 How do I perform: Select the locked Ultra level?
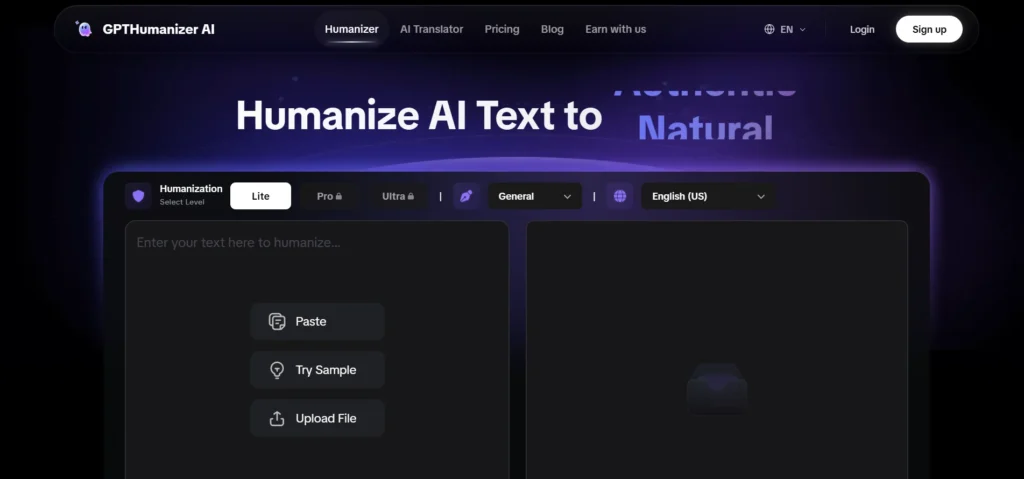398,196
